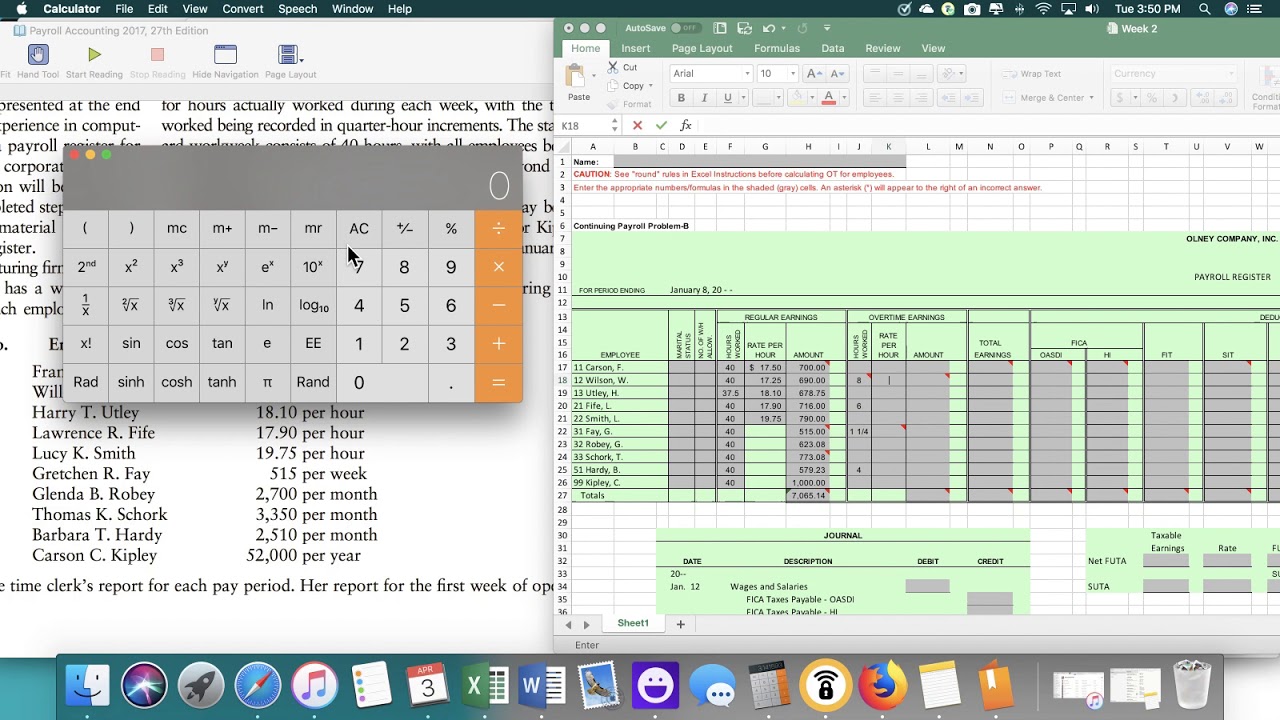Select the Sheet1 sheet tab
This screenshot has height=720, width=1280.
[x=632, y=623]
